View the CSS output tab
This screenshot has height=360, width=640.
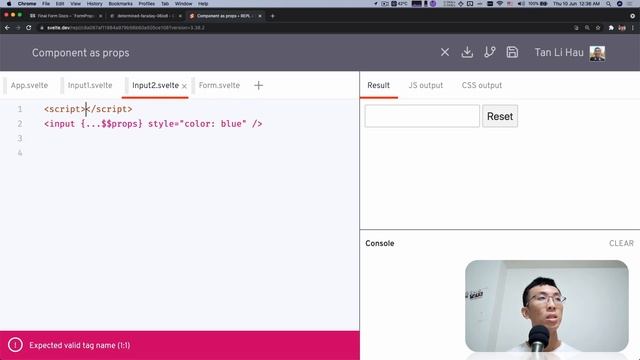482,85
